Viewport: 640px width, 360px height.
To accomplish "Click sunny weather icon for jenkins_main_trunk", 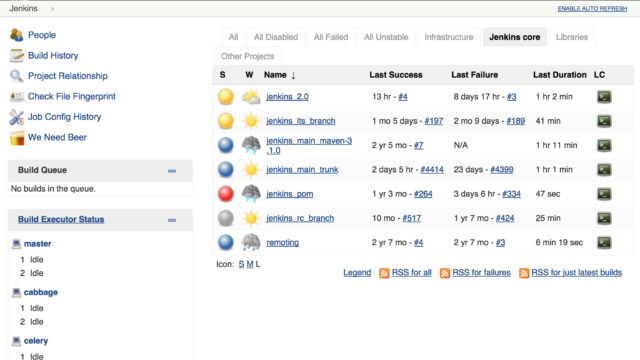I will click(251, 169).
